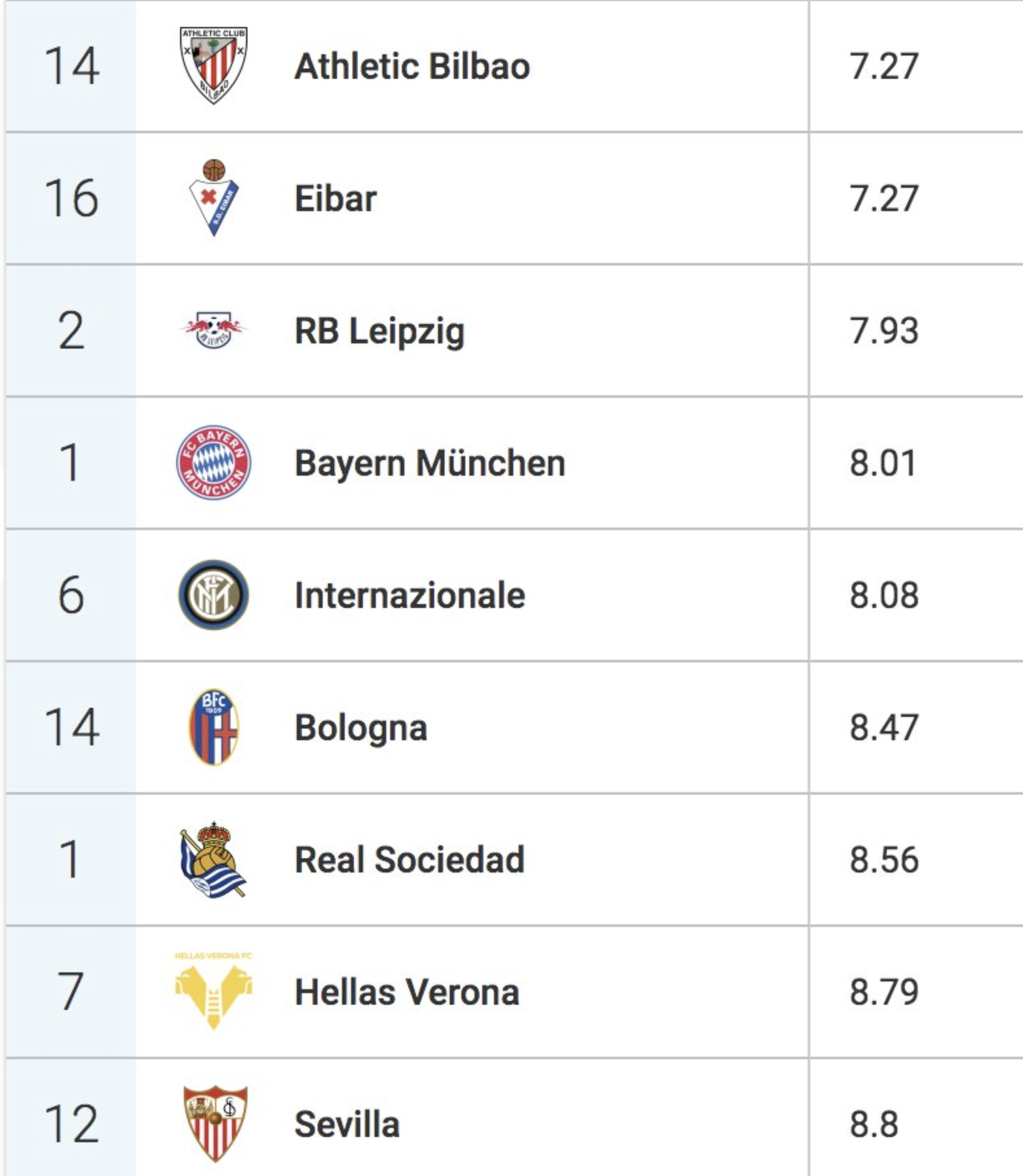Screen dimensions: 1023x1176
Task: Select the Internazionale team name
Action: pyautogui.click(x=410, y=595)
